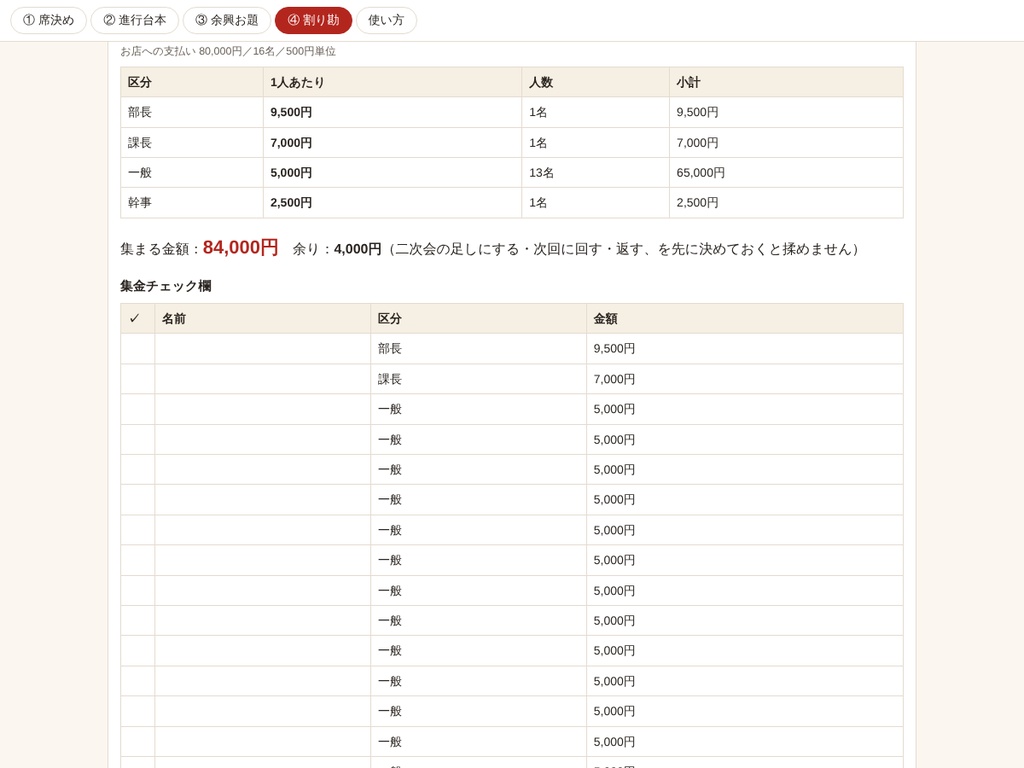1024x768 pixels.
Task: Click the 部長 9,500円 per-person cell
Action: coord(392,112)
